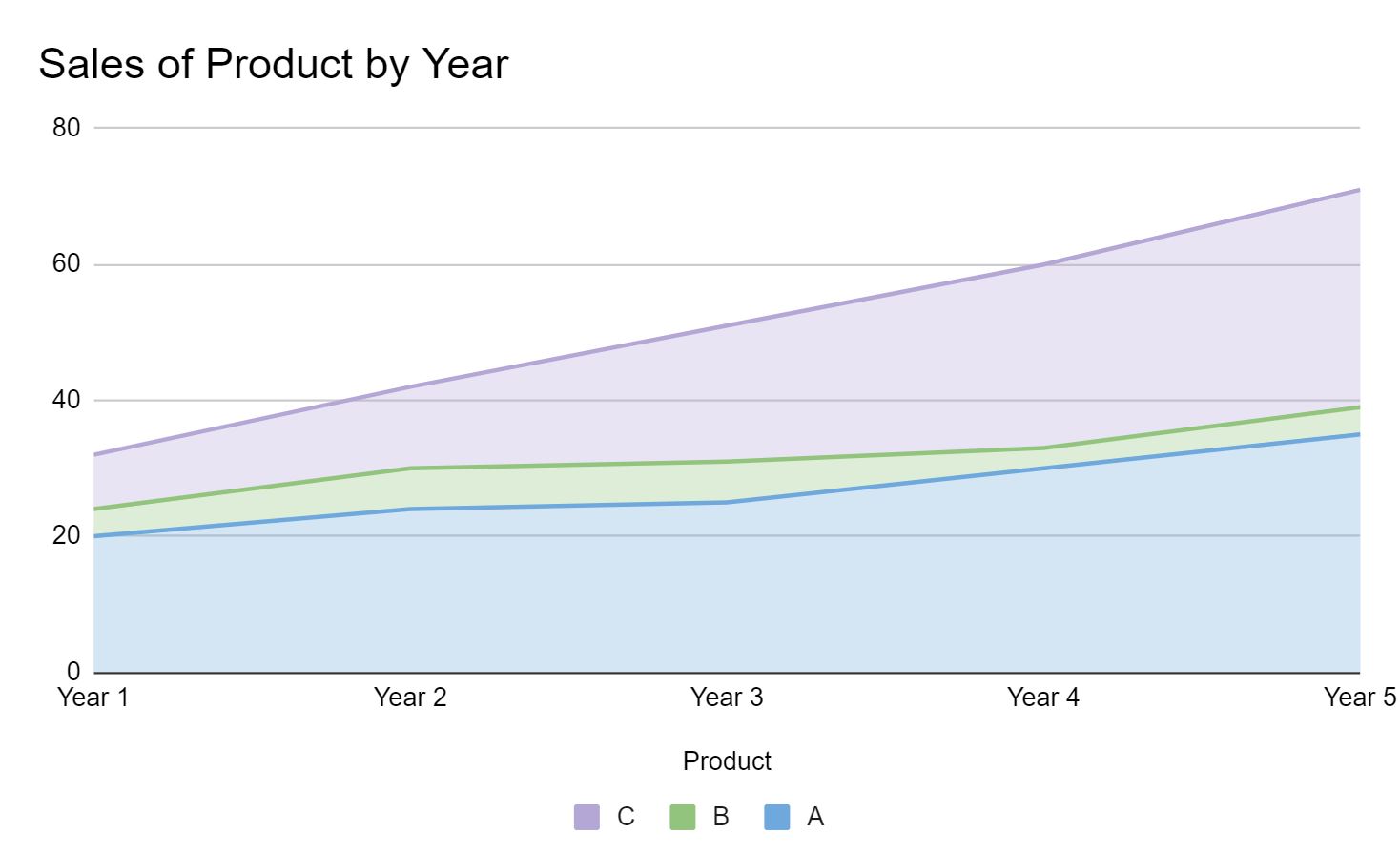The width and height of the screenshot is (1400, 854).
Task: Click the green B legend swatch
Action: coord(682,817)
